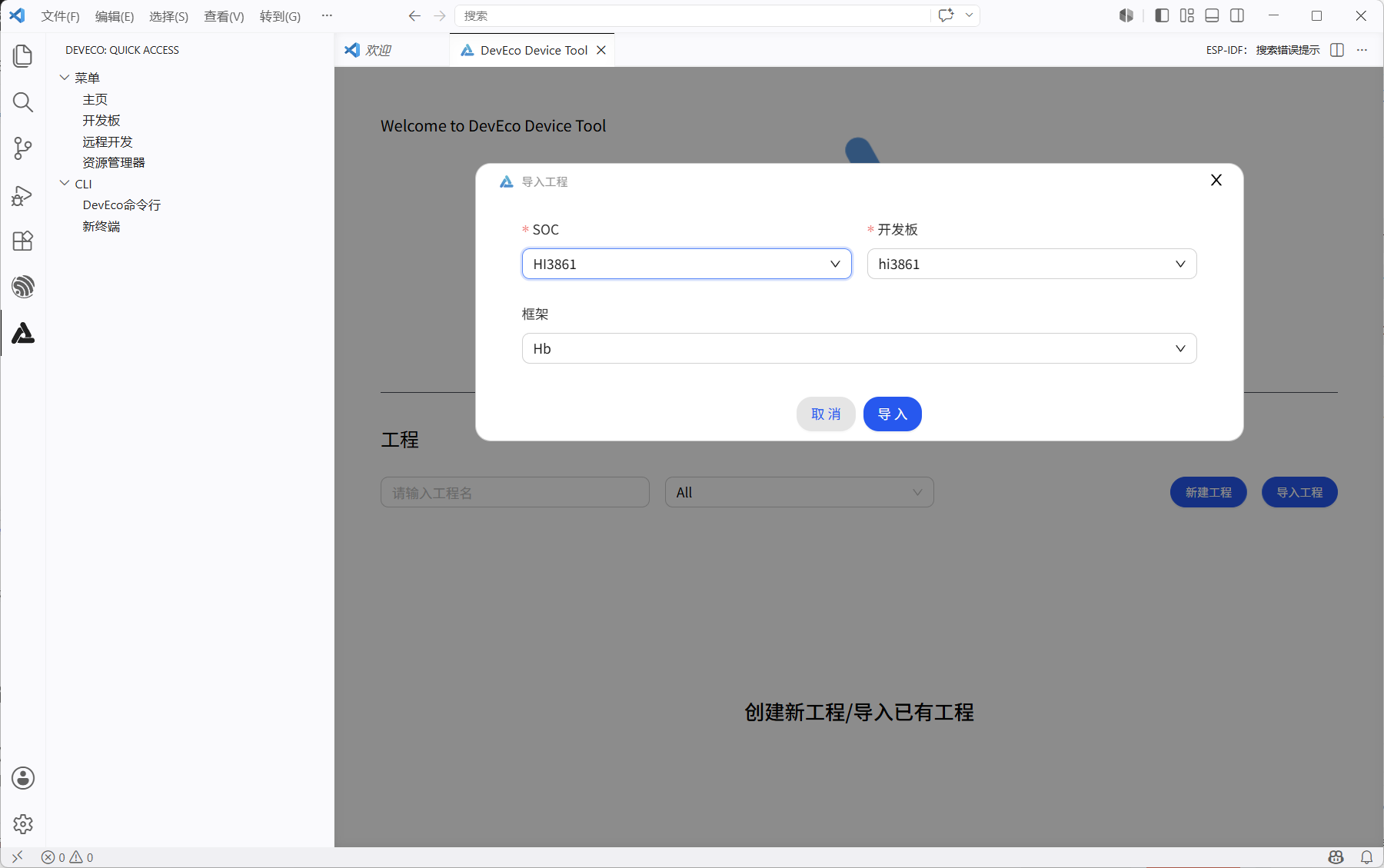Open the Manage settings gear

pos(23,824)
